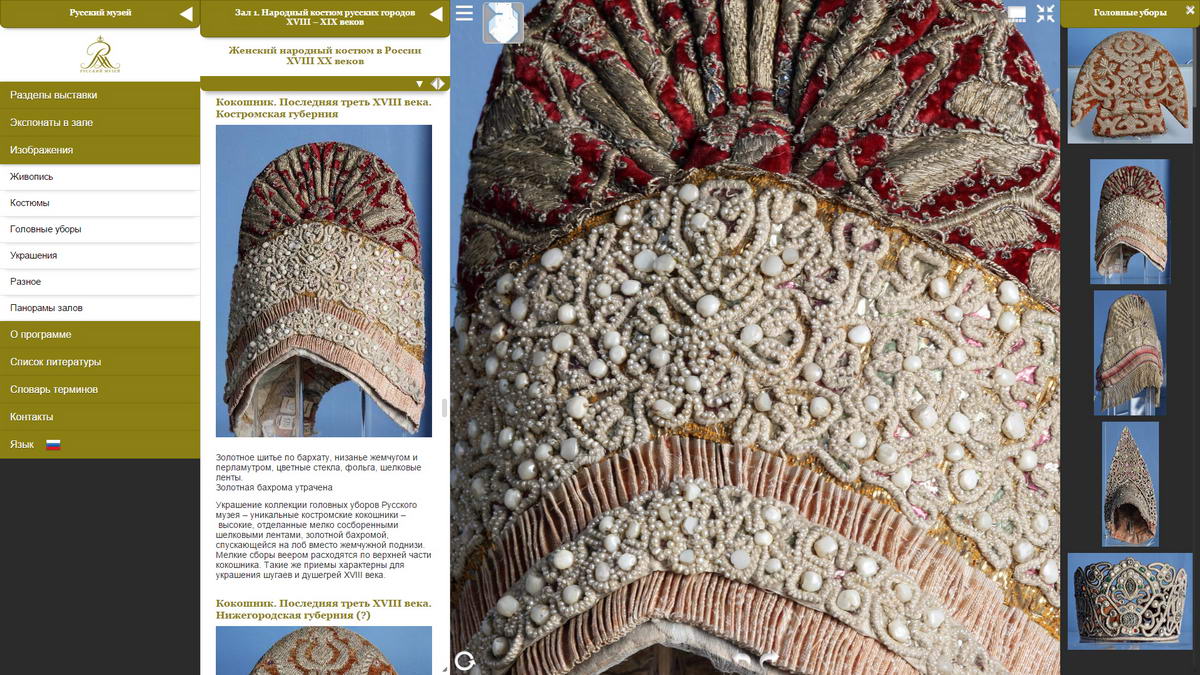
Task: Collapse the Русский музей panel with arrow
Action: (186, 14)
